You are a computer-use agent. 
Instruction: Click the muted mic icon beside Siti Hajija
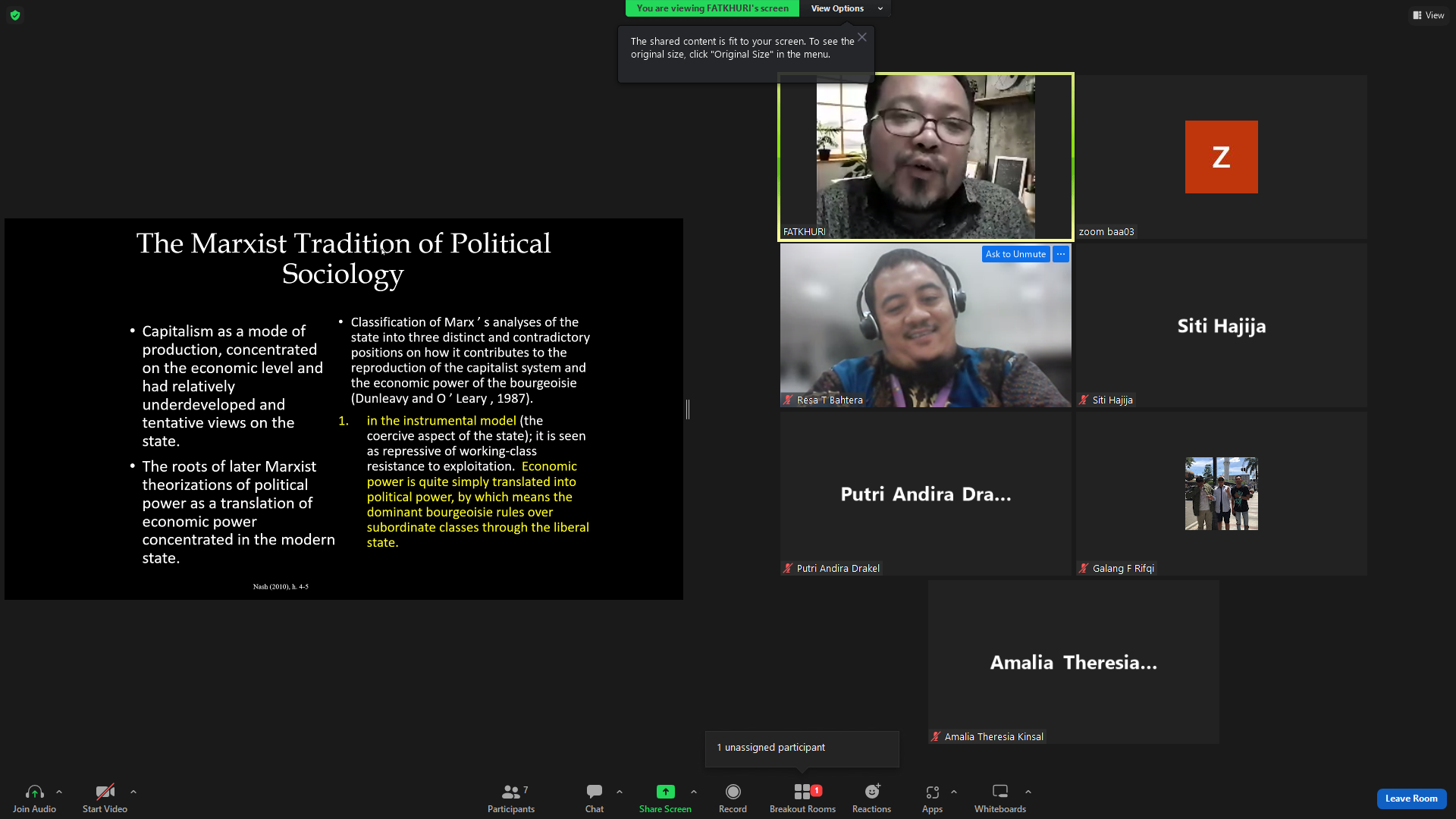coord(1084,400)
